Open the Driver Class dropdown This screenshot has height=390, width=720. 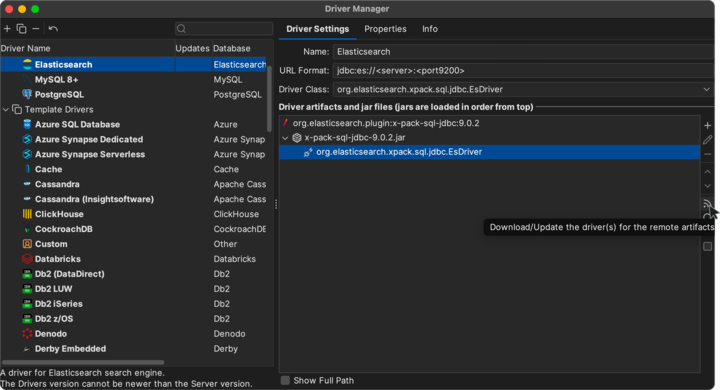tap(706, 89)
